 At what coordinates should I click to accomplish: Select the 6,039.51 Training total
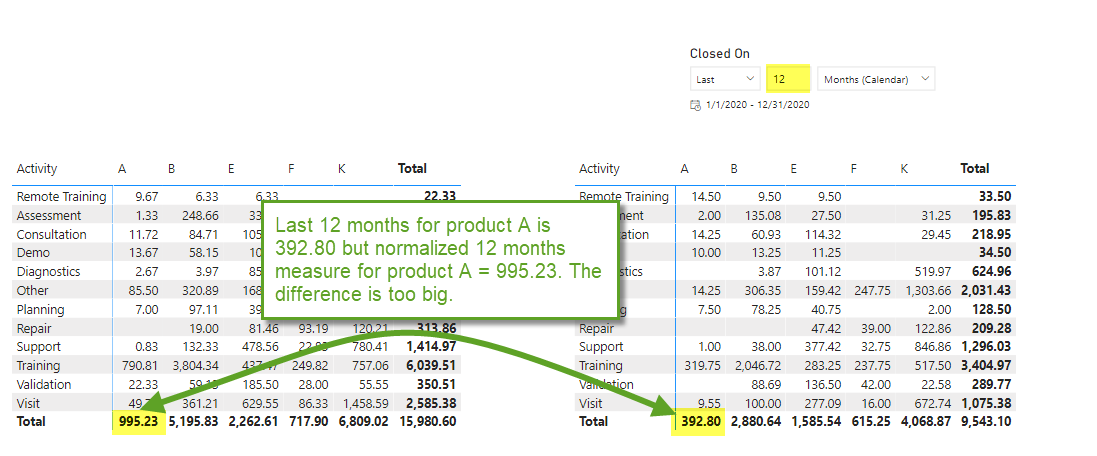point(433,366)
